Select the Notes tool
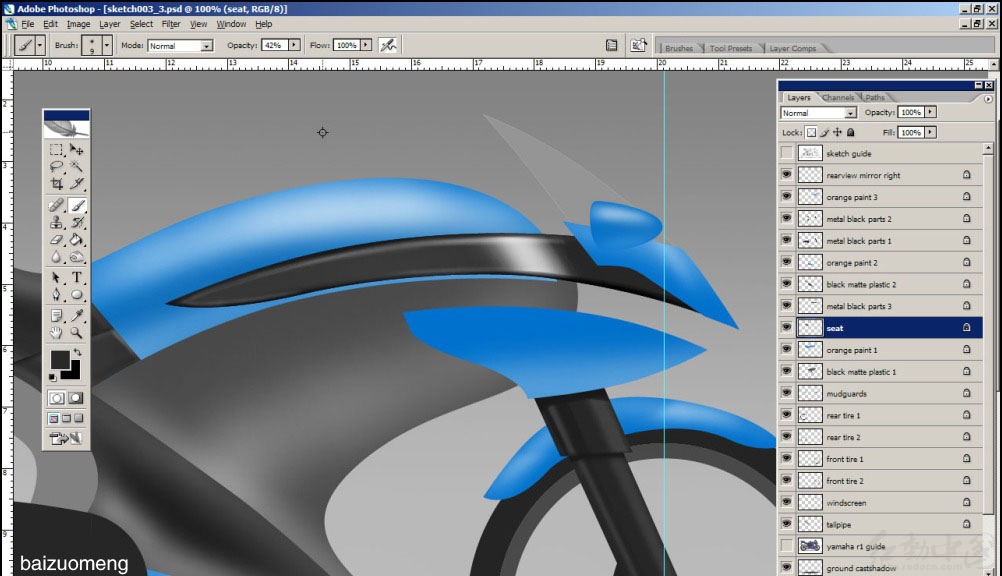Image resolution: width=1002 pixels, height=576 pixels. pos(56,315)
